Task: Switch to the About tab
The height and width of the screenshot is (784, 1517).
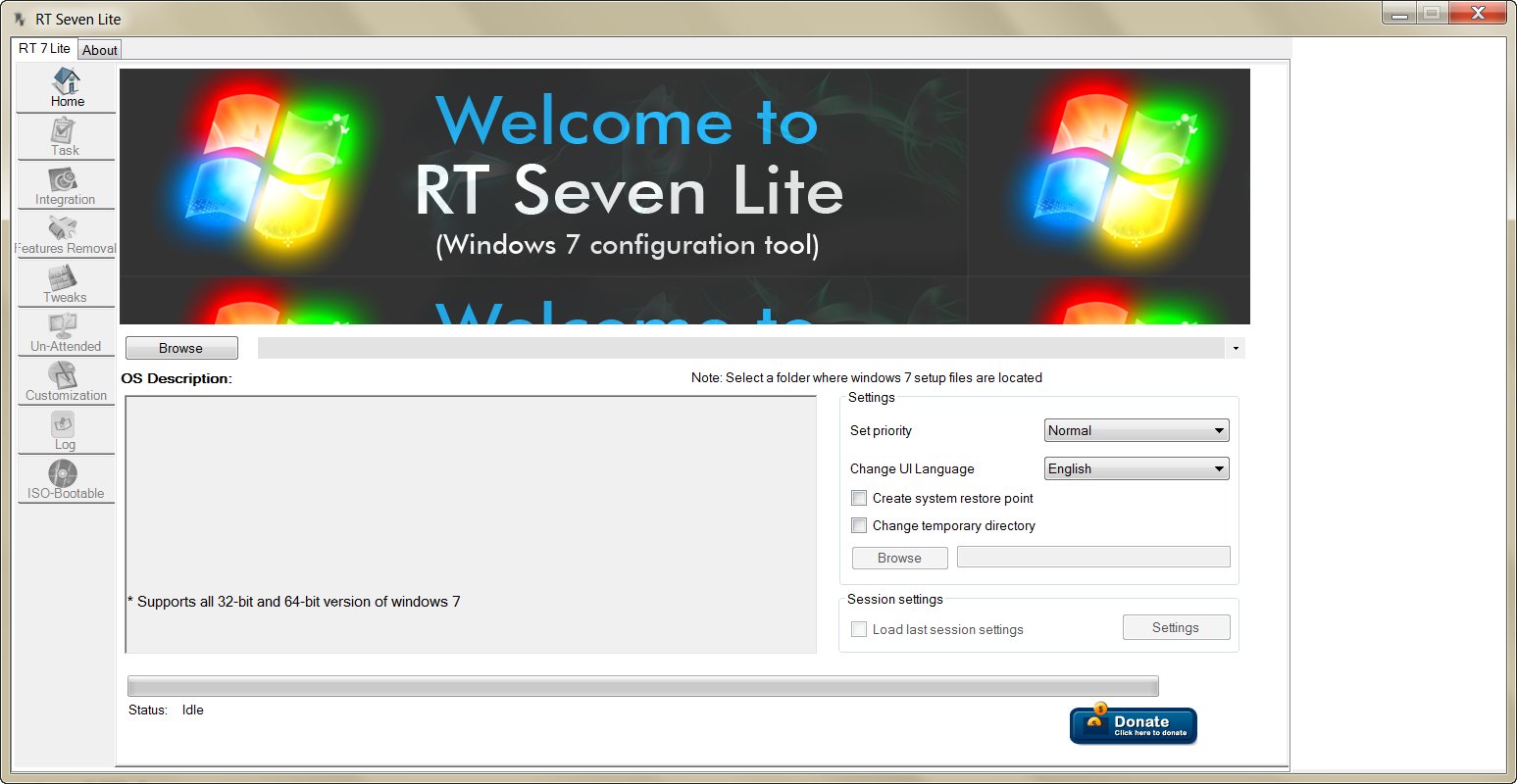Action: (100, 50)
